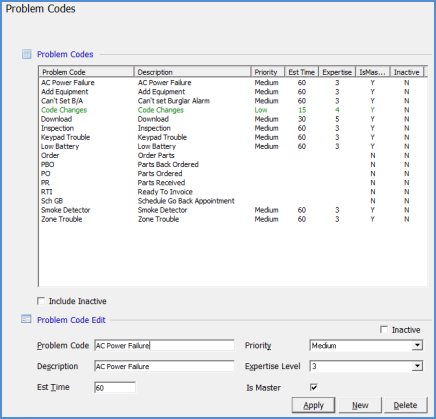The width and height of the screenshot is (436, 419).
Task: Check the Inactive checkbox in edit section
Action: tap(384, 330)
